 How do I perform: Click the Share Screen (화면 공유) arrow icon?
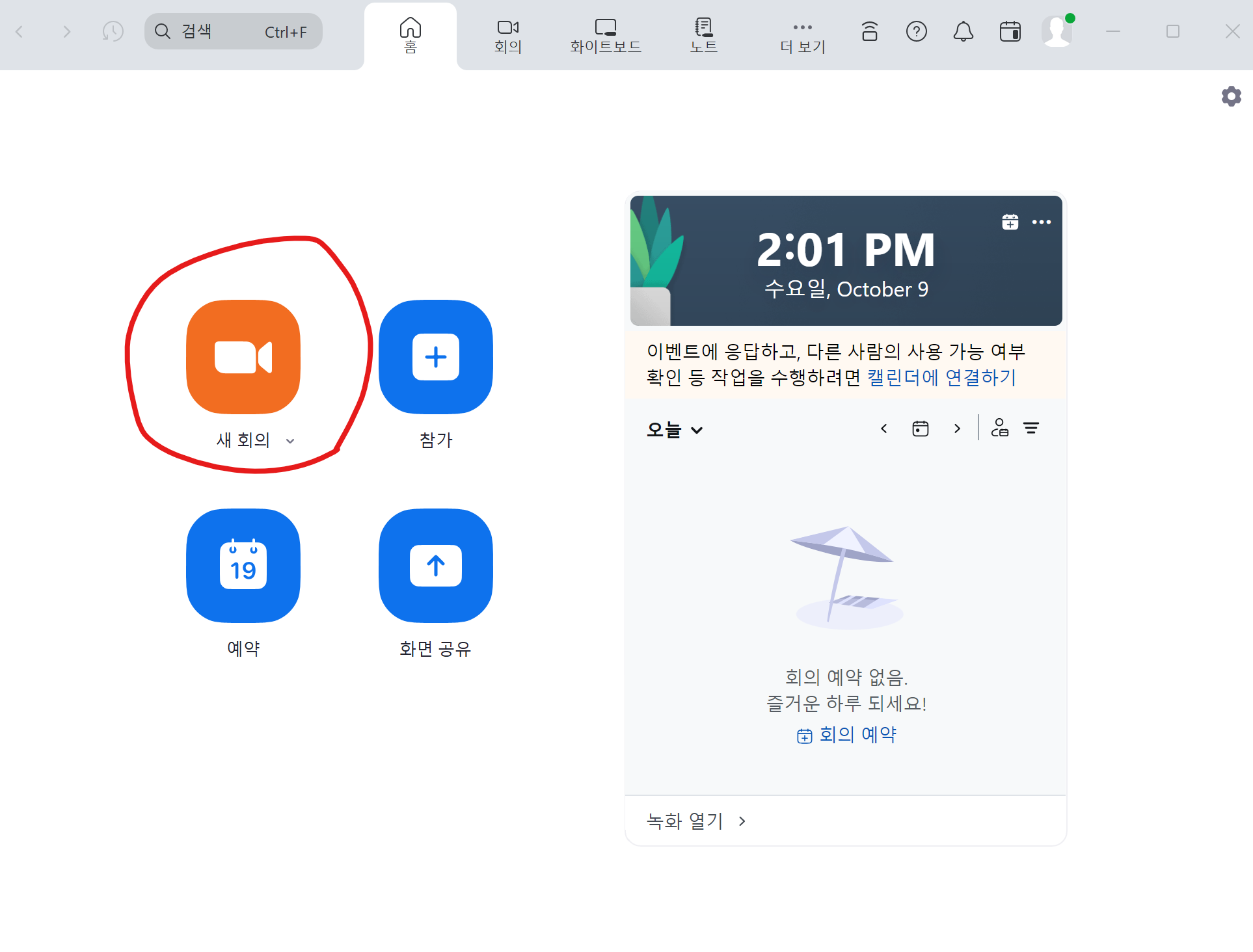click(x=435, y=565)
